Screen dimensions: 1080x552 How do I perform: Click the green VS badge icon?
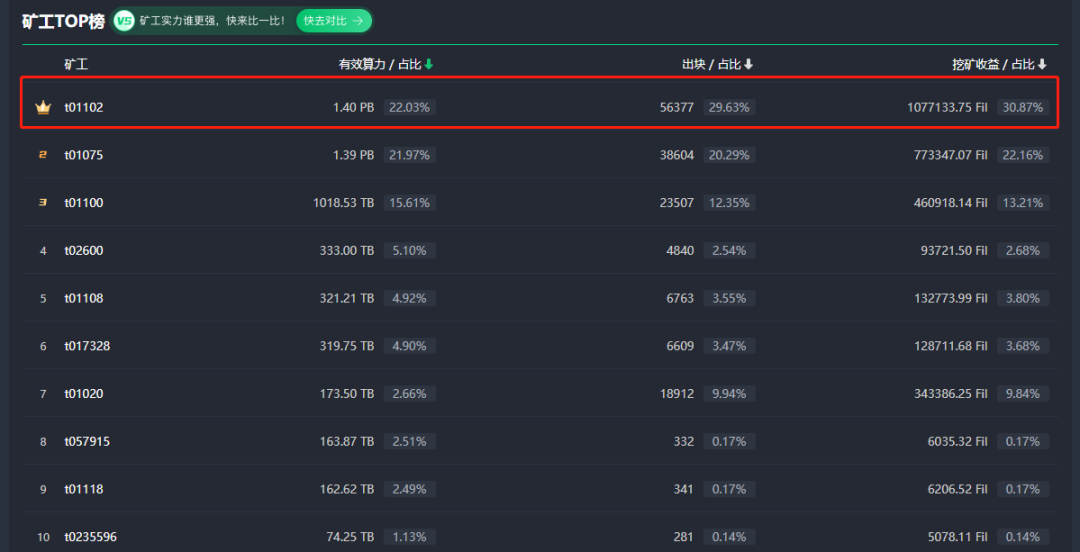pos(124,21)
